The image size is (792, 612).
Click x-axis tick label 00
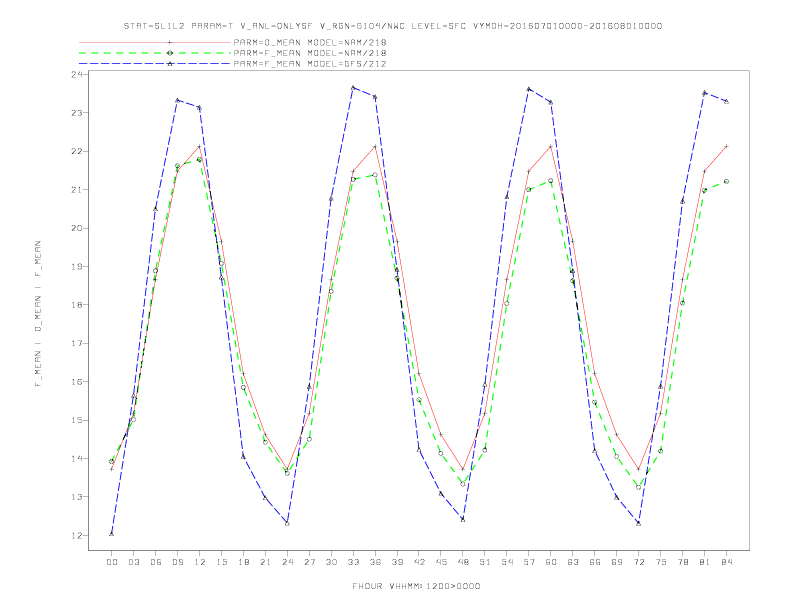(111, 562)
